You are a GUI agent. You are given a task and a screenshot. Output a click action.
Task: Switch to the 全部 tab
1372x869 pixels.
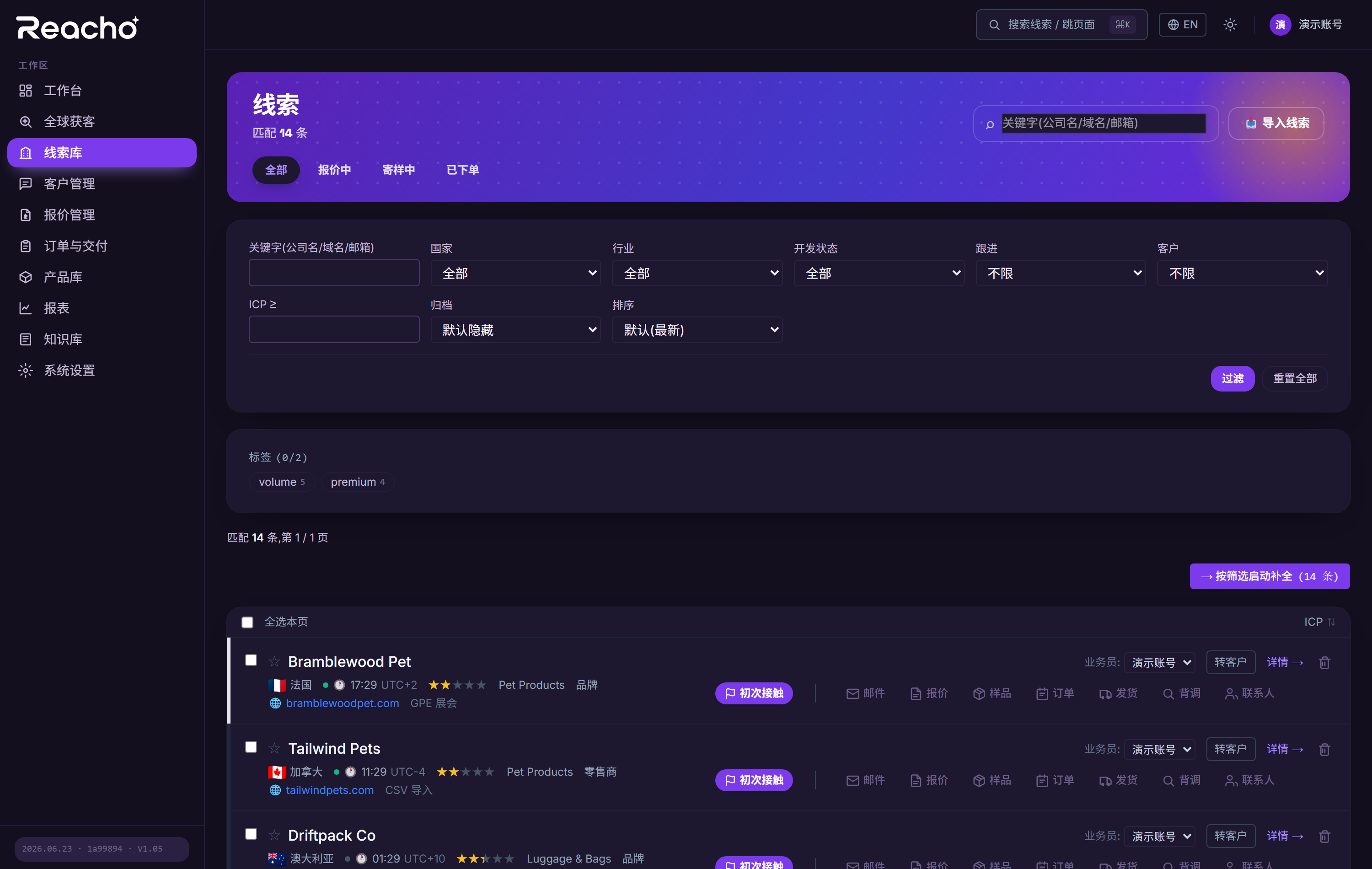click(x=276, y=170)
